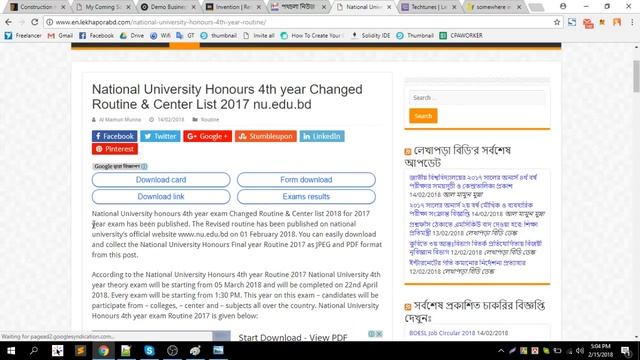Share article on Stumbleupon
640x360 pixels.
pyautogui.click(x=265, y=136)
